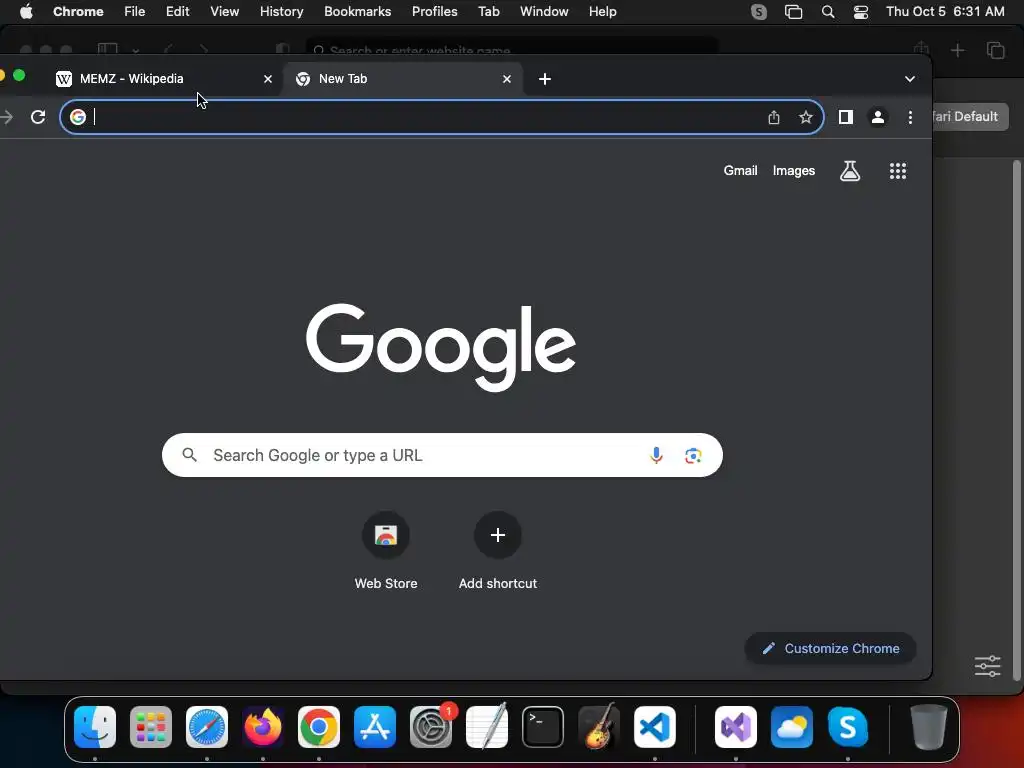Open the Gmail link
This screenshot has width=1024, height=768.
[740, 171]
